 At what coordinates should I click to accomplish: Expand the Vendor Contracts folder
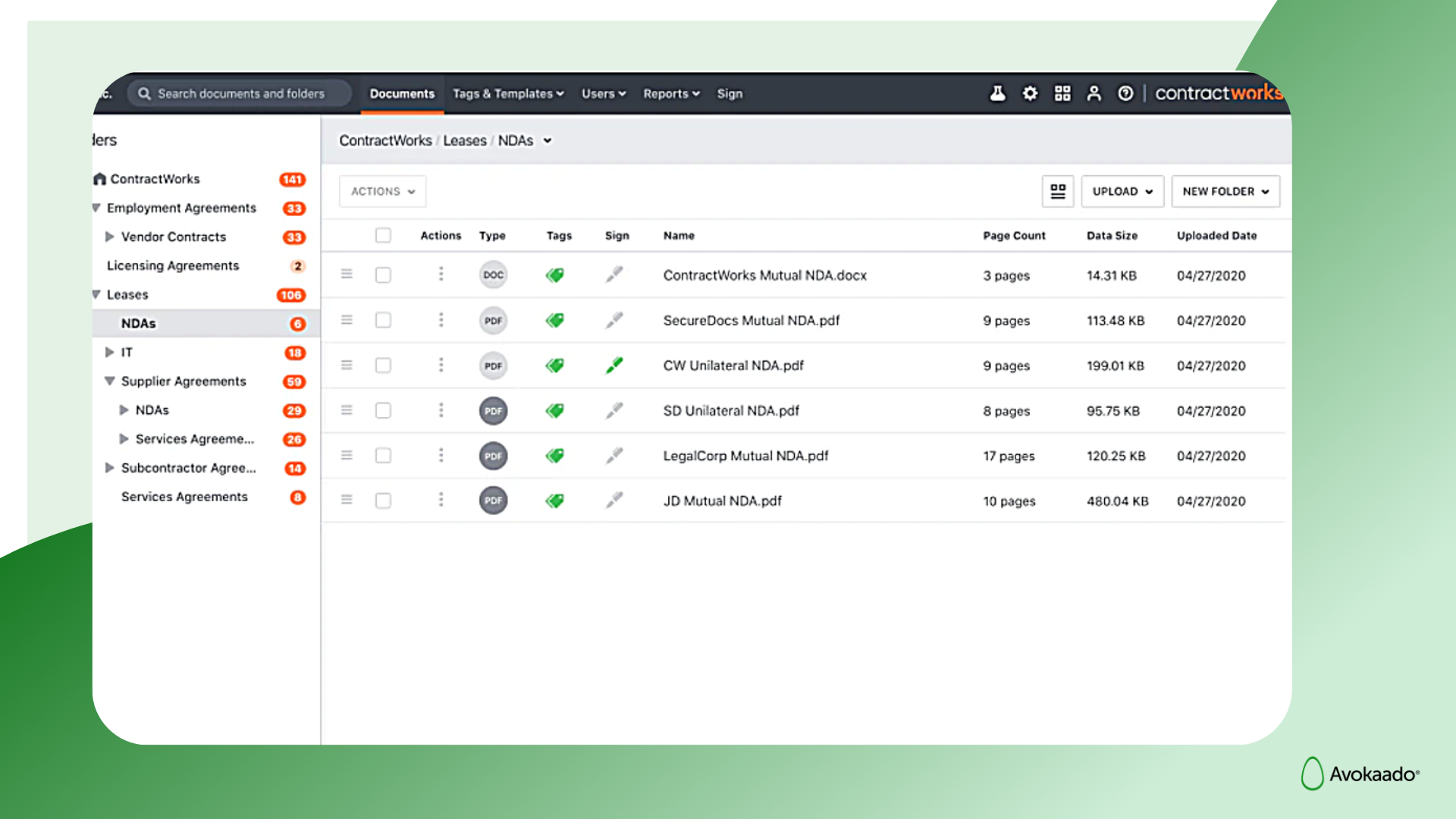109,237
